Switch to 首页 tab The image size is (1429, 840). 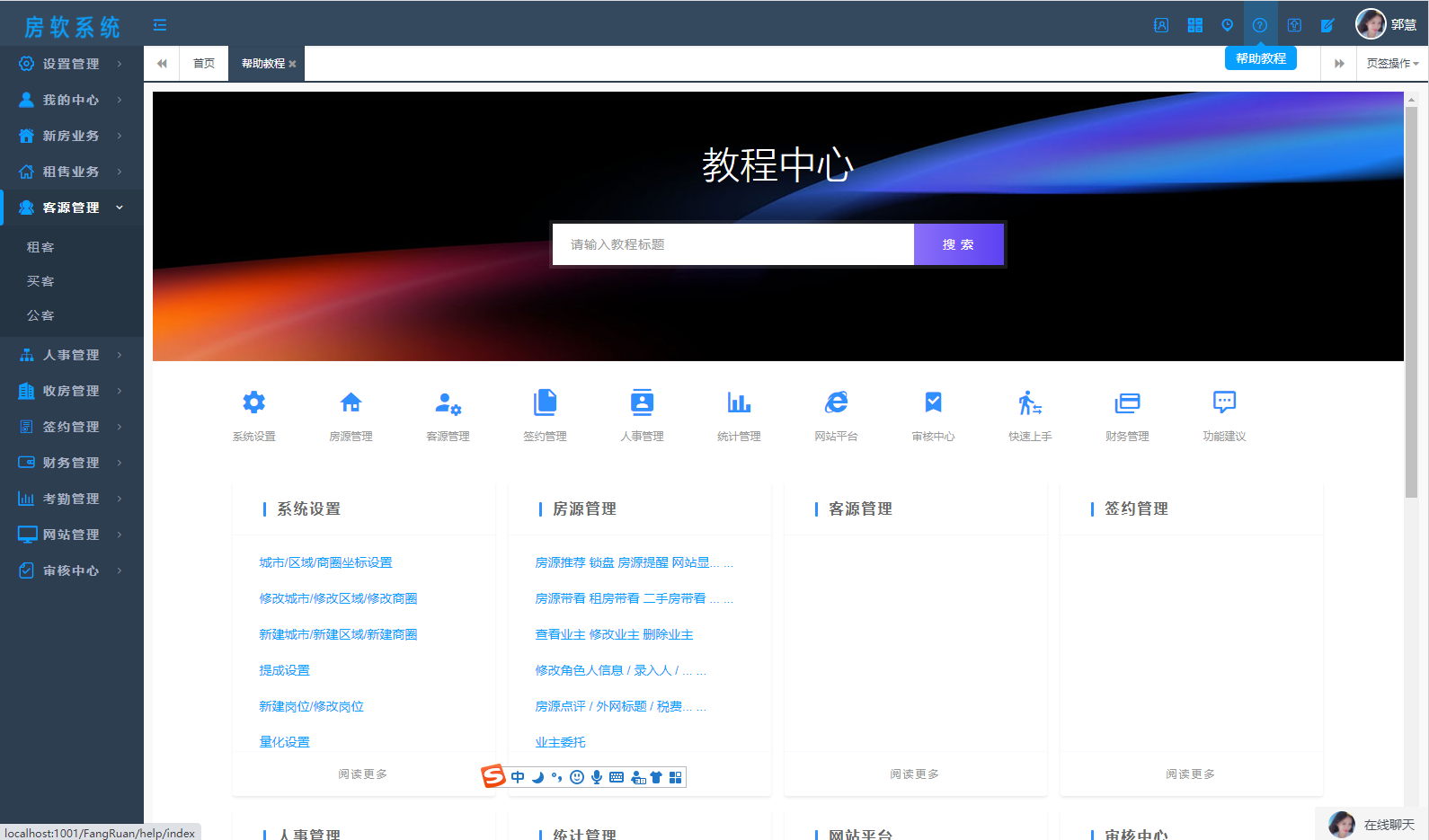(x=204, y=64)
